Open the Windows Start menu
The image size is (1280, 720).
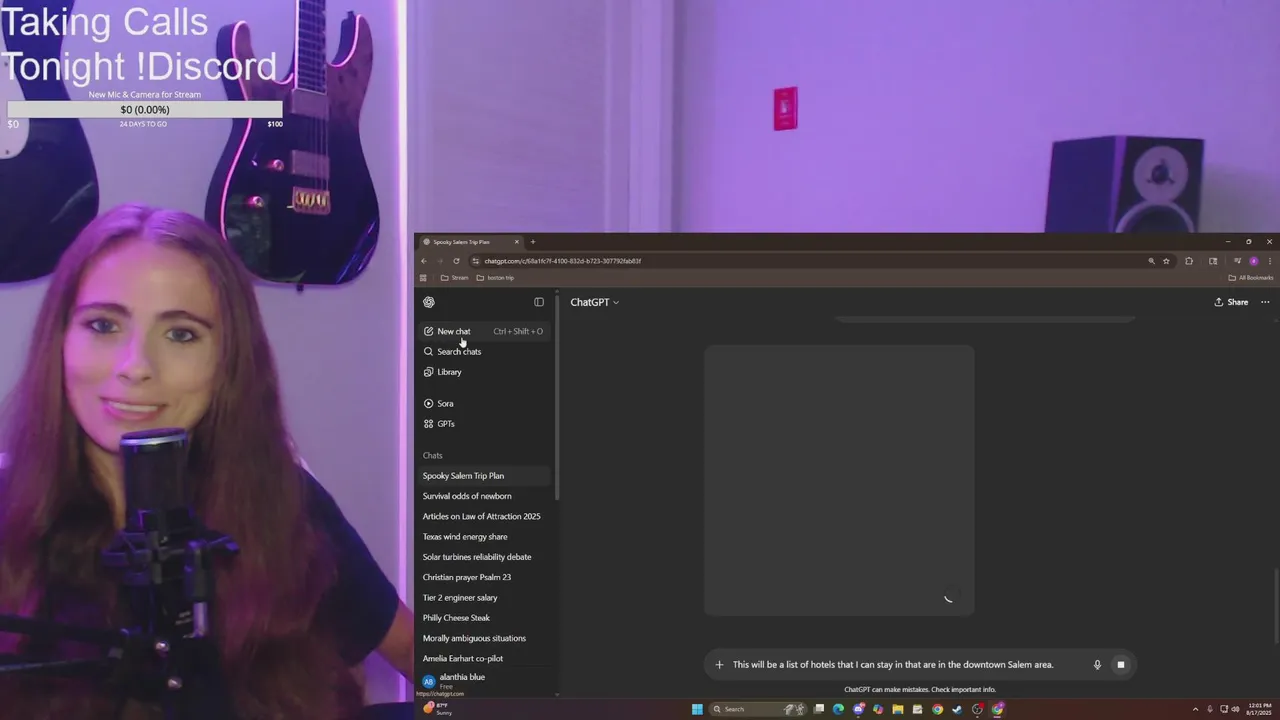[x=697, y=709]
